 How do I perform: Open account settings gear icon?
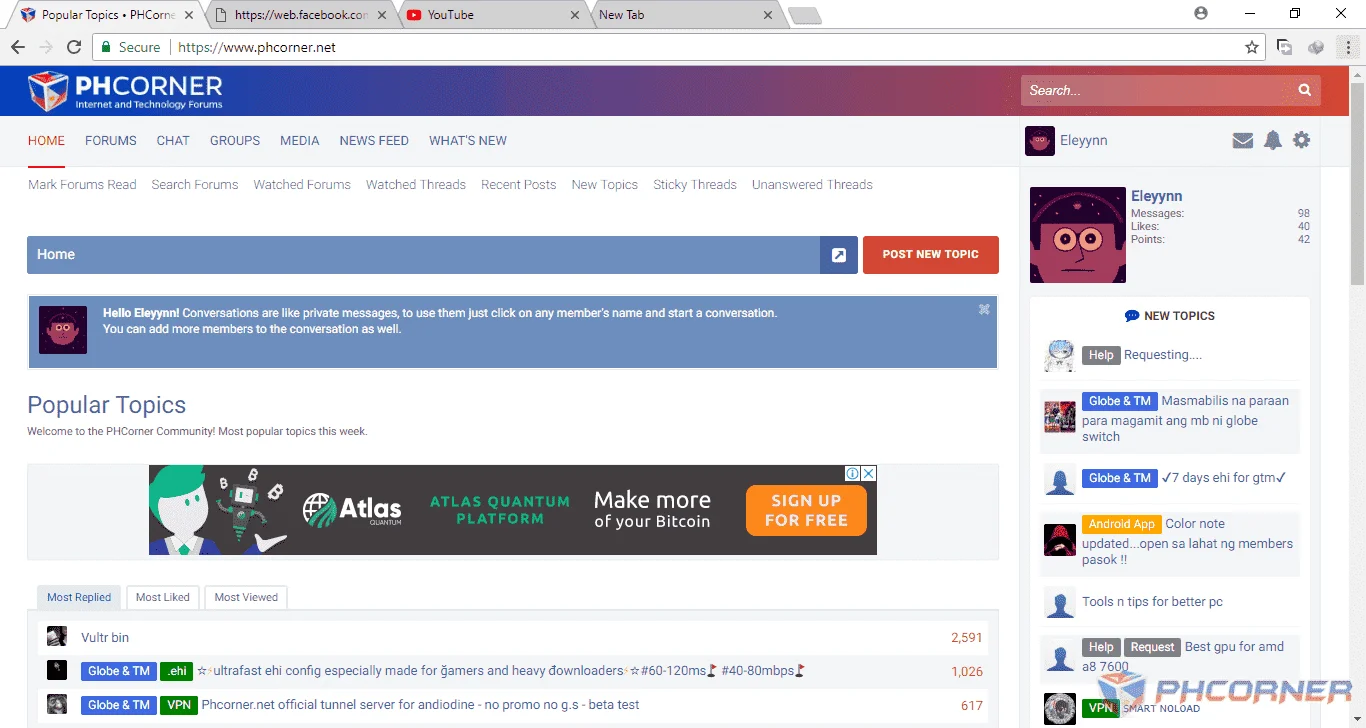1301,141
